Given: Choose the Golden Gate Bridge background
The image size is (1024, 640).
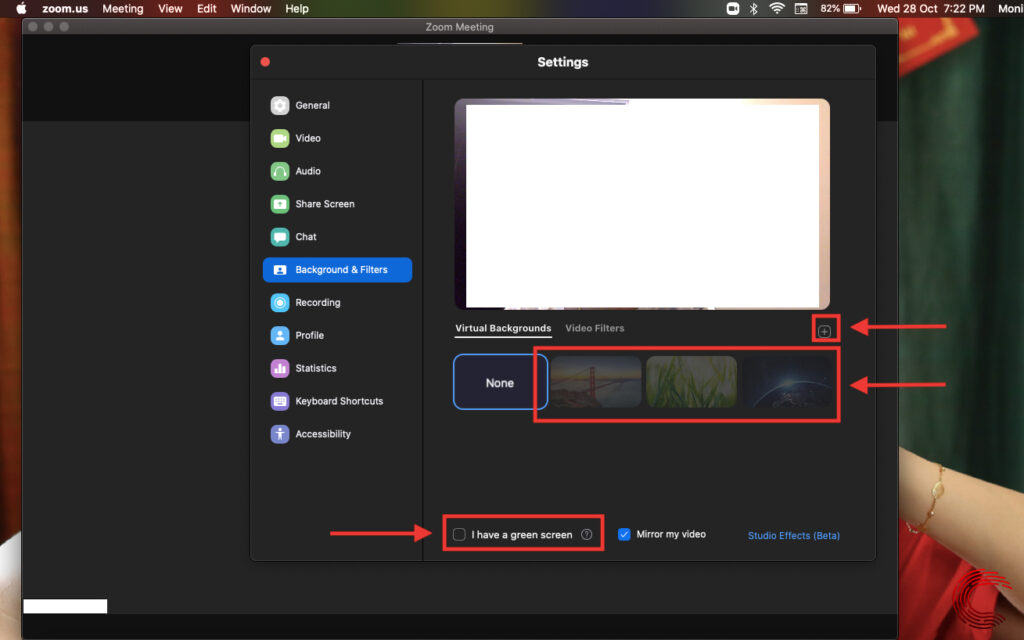Looking at the screenshot, I should click(x=596, y=382).
